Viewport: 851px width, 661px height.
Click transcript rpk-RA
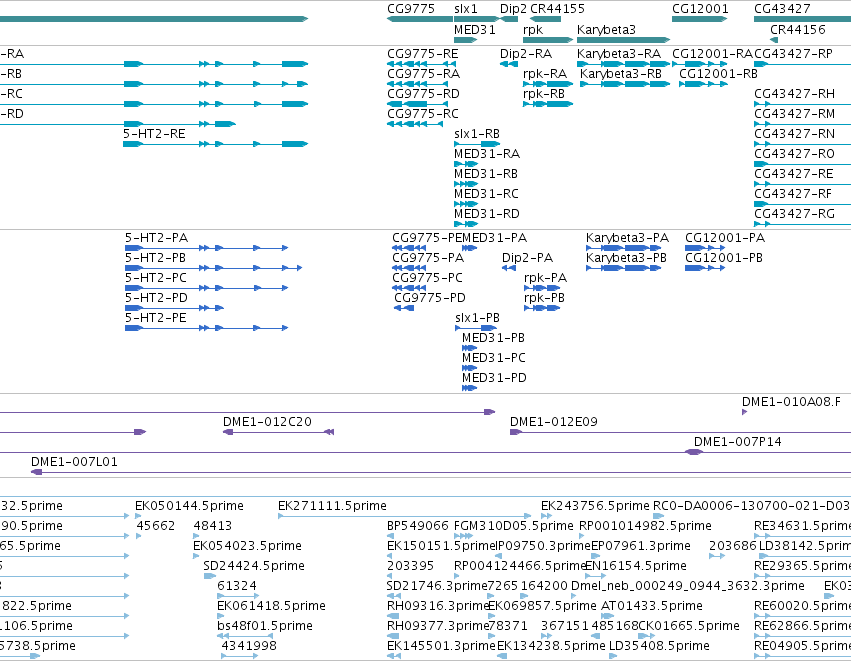click(x=548, y=84)
